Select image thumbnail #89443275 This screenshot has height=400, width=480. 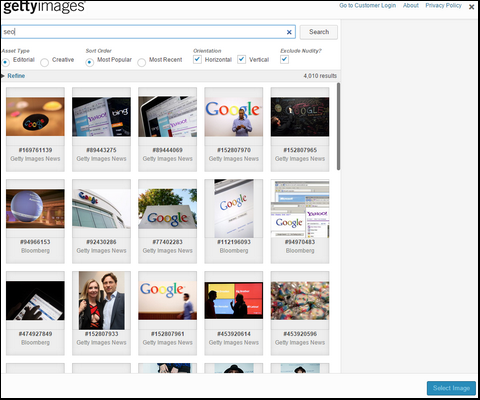click(x=101, y=116)
